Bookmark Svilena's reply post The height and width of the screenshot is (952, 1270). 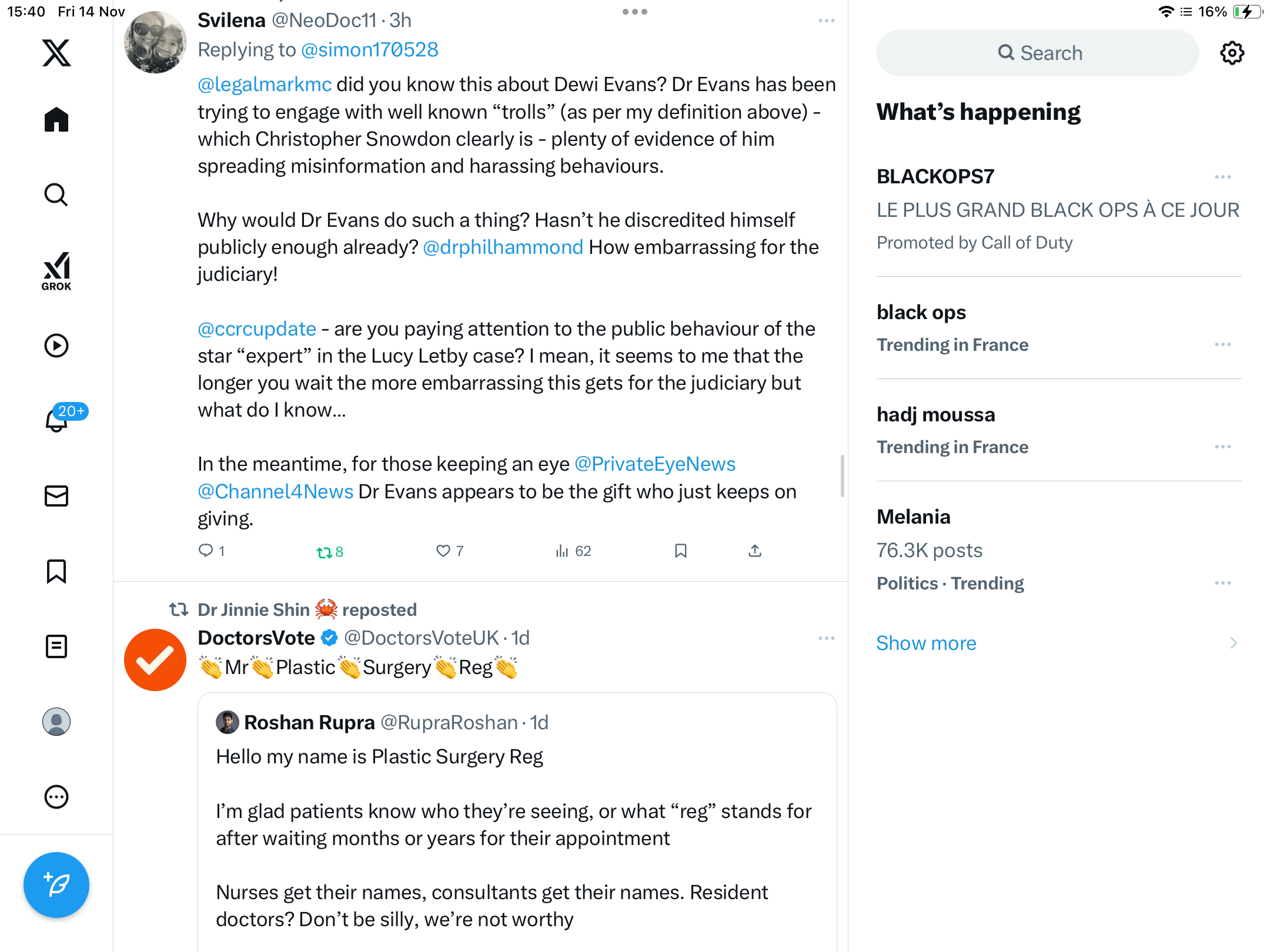[681, 551]
